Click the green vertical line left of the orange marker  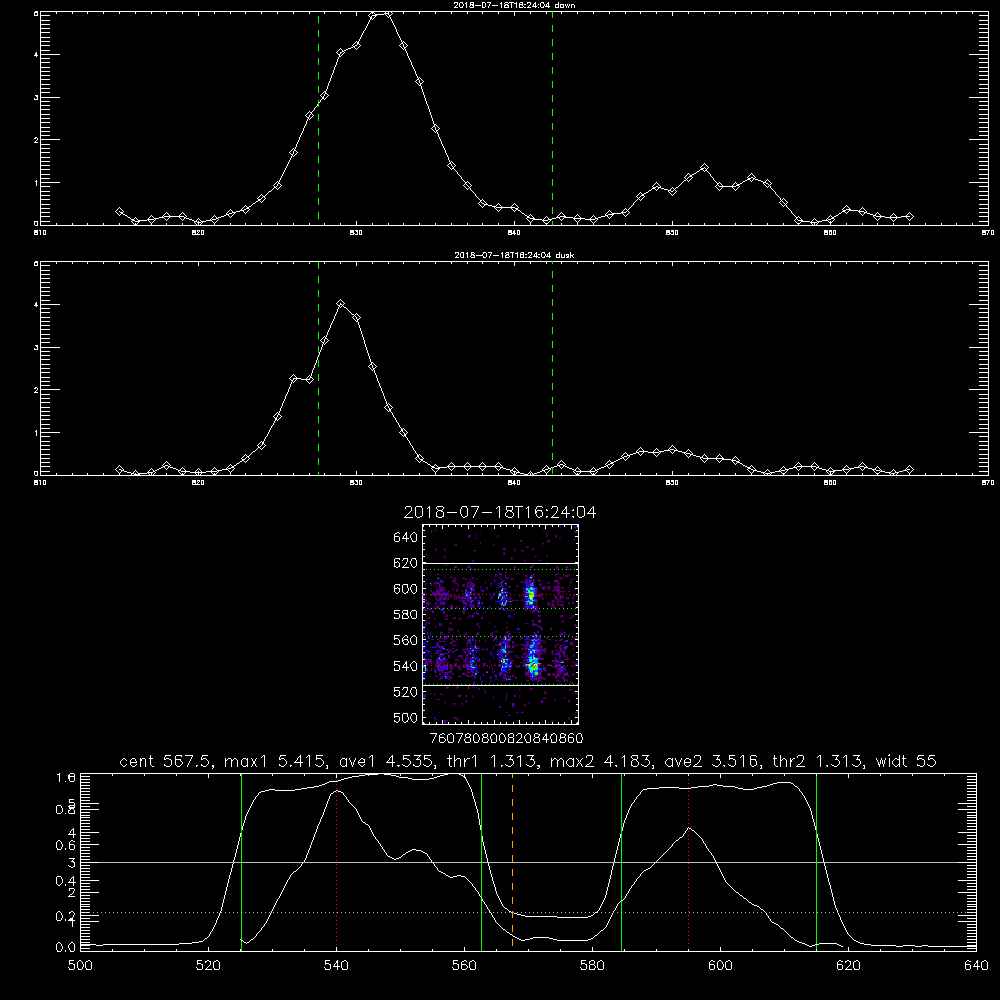click(x=482, y=862)
